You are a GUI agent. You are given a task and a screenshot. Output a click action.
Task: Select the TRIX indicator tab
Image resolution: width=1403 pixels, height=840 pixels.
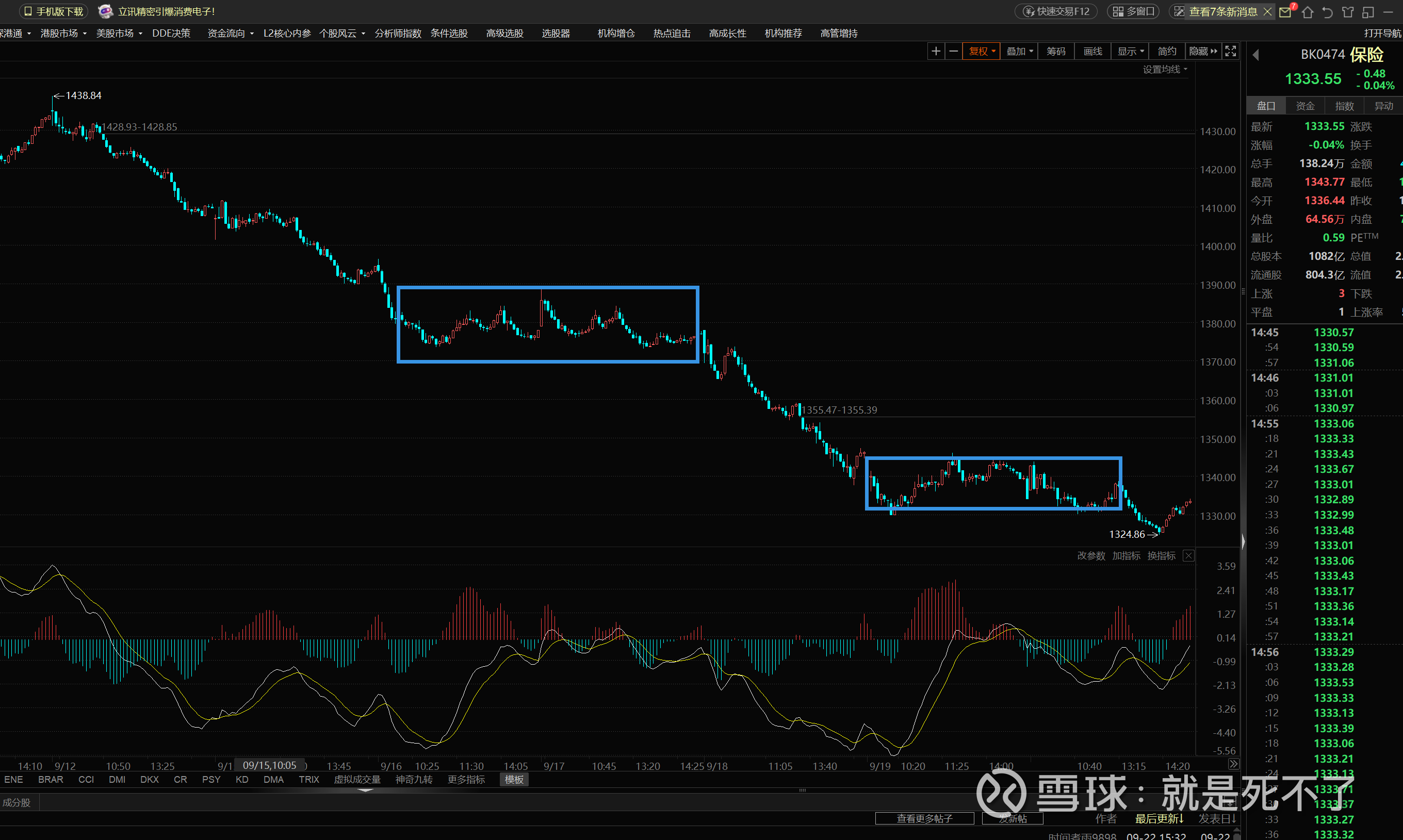(308, 780)
